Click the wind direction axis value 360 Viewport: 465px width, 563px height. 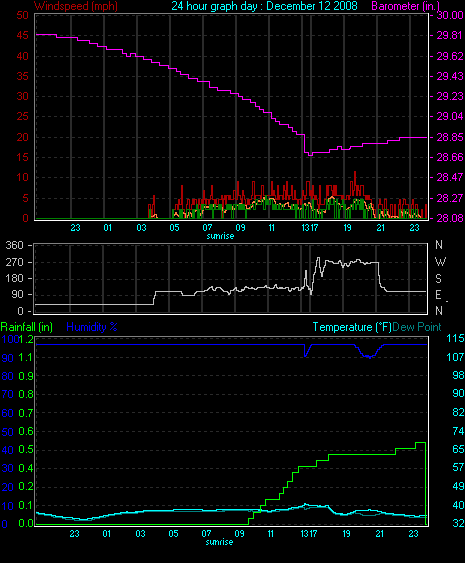click(x=15, y=246)
